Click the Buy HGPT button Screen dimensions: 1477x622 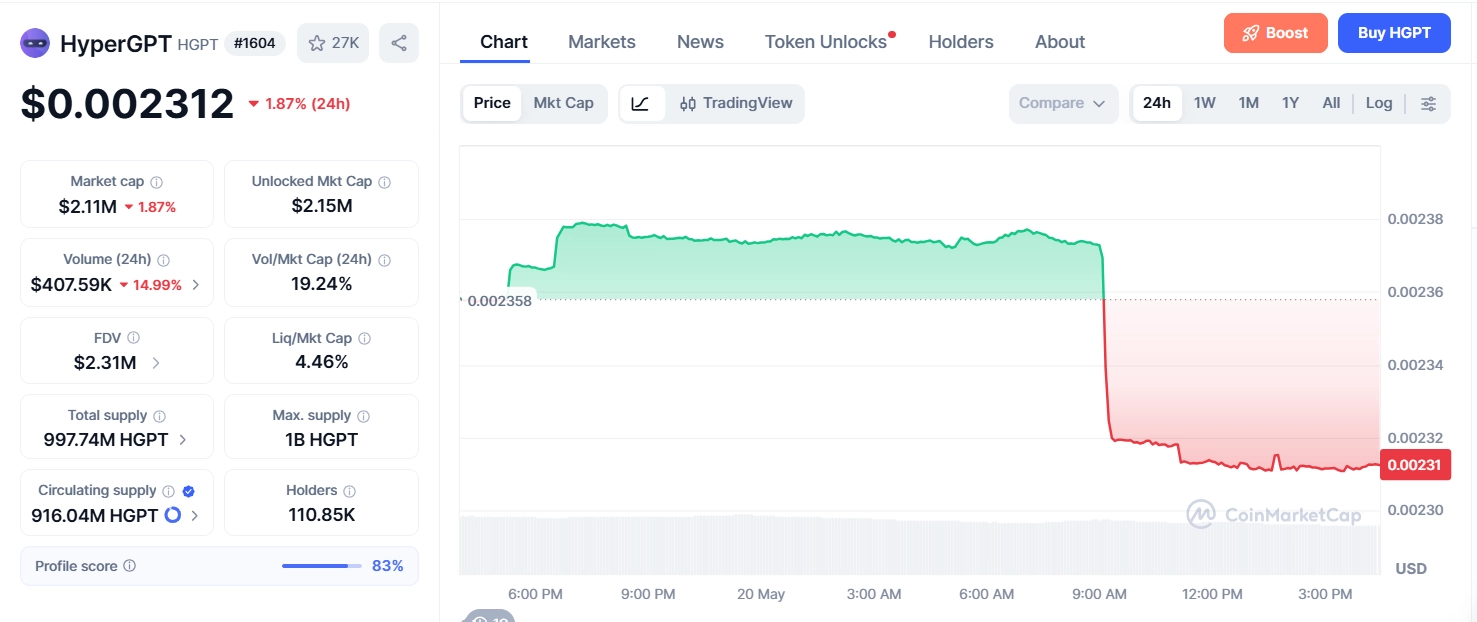coord(1394,33)
